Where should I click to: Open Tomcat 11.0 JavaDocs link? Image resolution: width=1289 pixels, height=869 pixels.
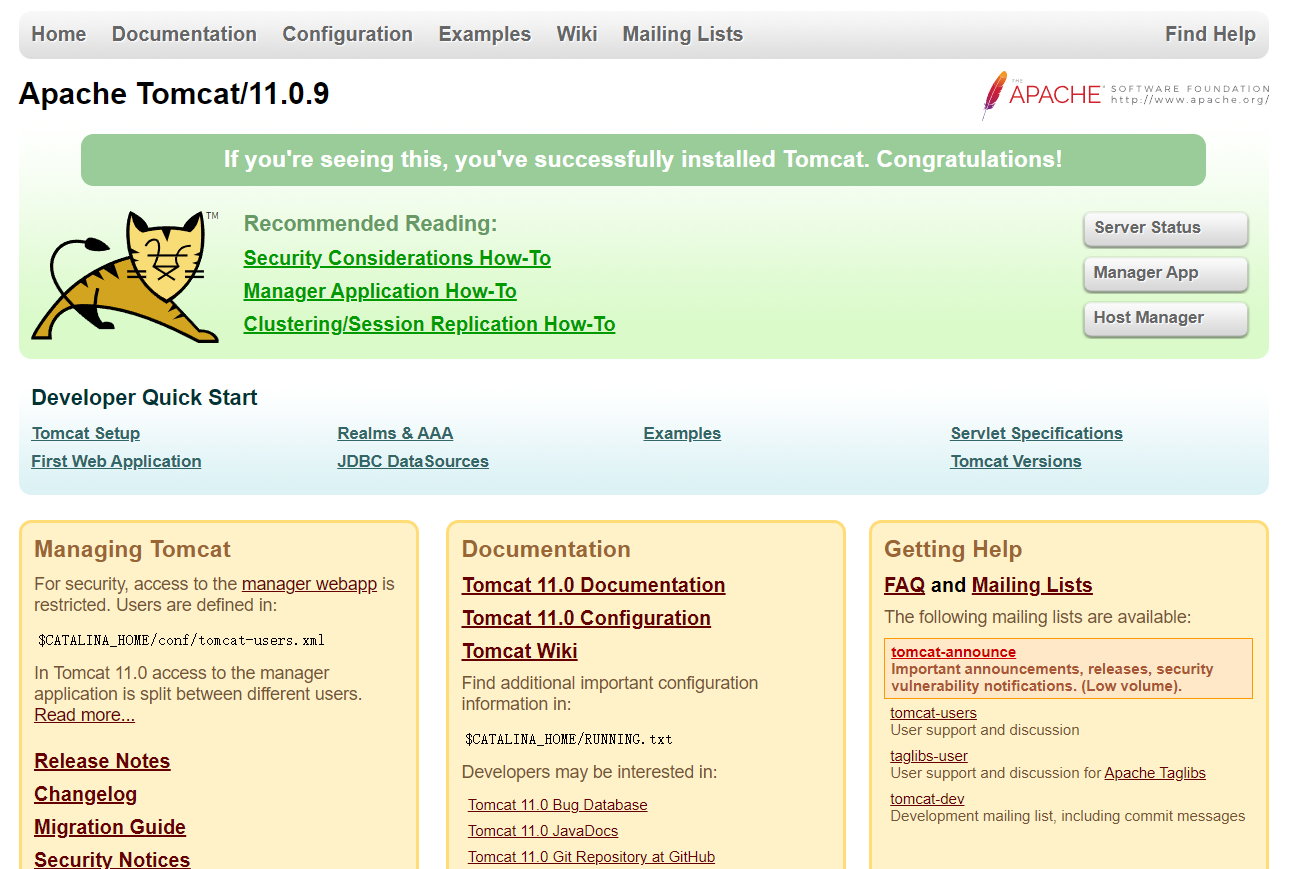543,831
